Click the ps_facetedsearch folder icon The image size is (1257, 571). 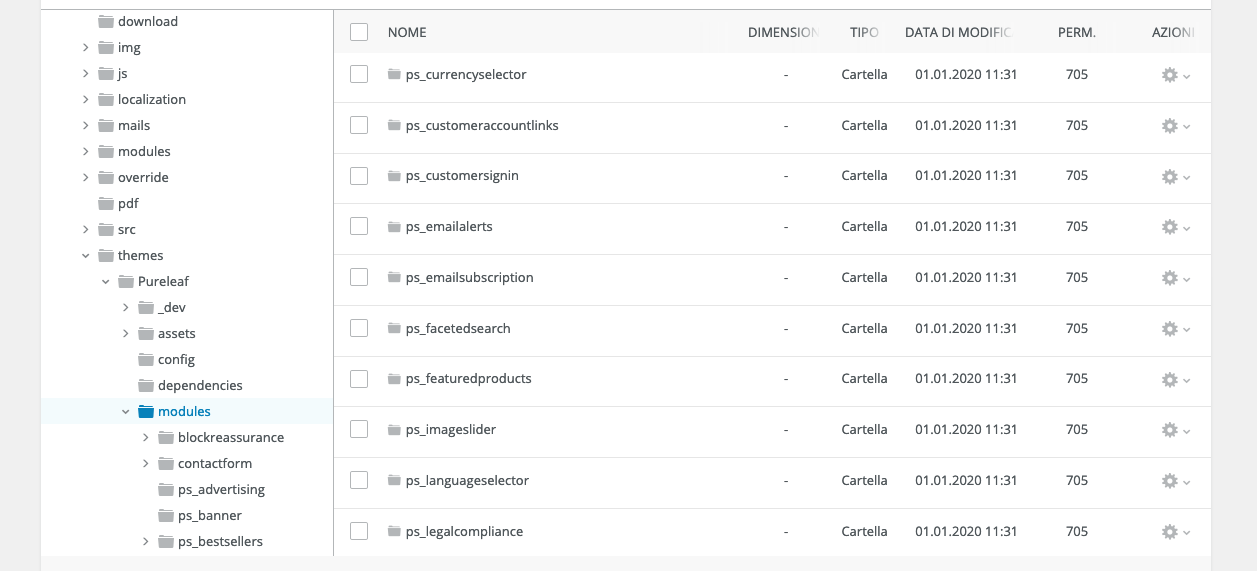pos(394,329)
